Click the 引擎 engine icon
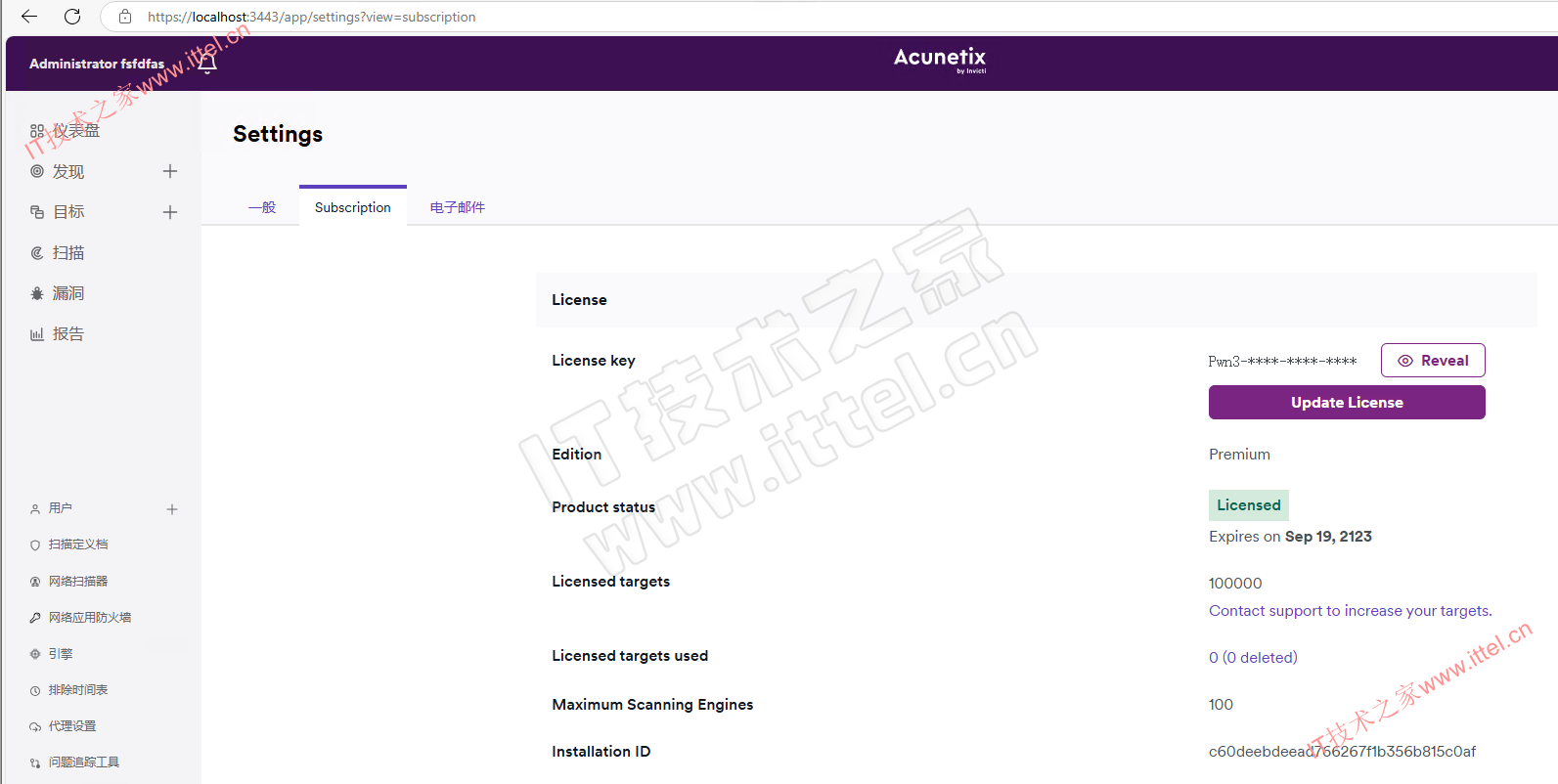The height and width of the screenshot is (784, 1558). pos(35,654)
